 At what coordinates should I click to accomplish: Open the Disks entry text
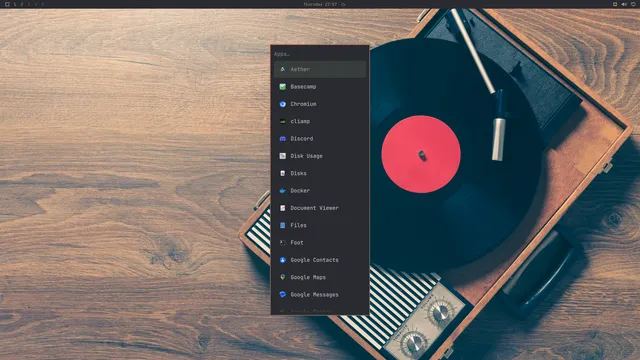[x=298, y=173]
